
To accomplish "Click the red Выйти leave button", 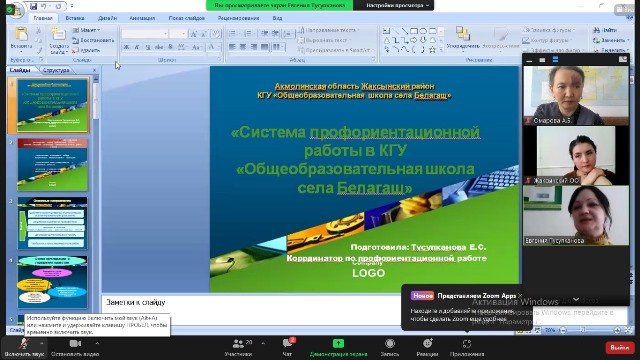I will point(619,348).
